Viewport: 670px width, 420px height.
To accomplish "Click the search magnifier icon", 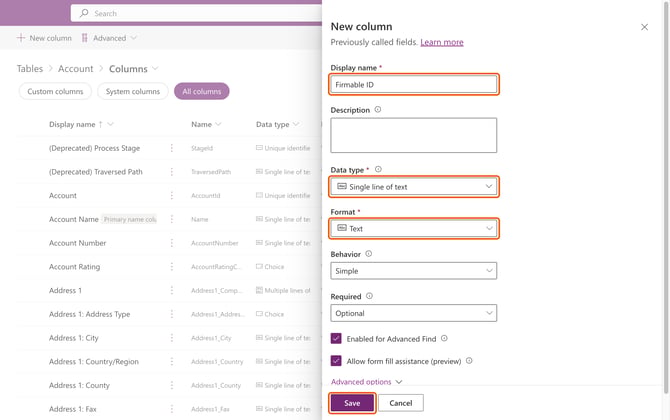I will pos(84,13).
